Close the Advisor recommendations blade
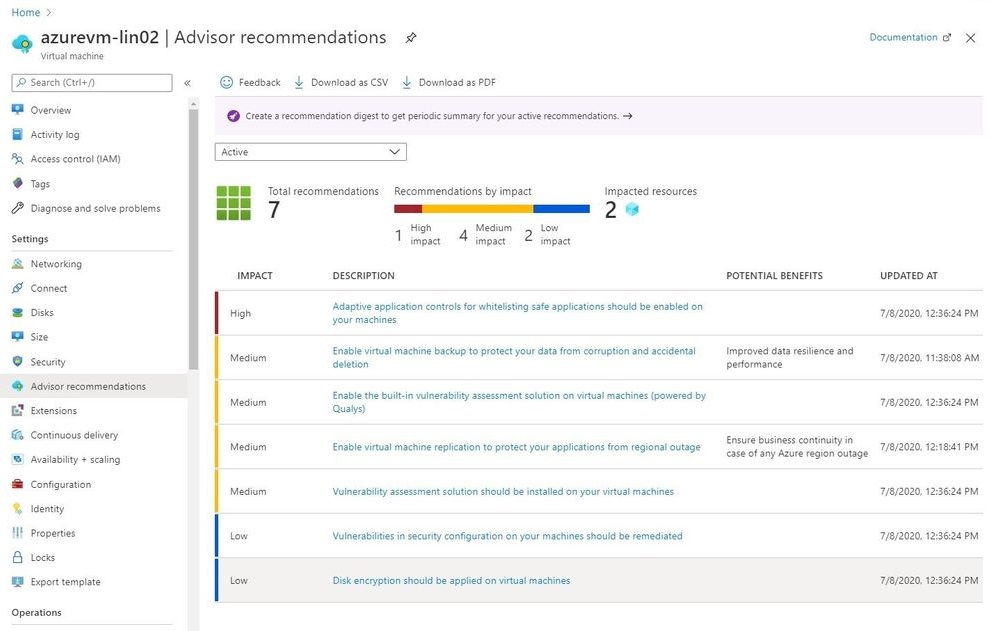Image resolution: width=998 pixels, height=631 pixels. [x=970, y=38]
